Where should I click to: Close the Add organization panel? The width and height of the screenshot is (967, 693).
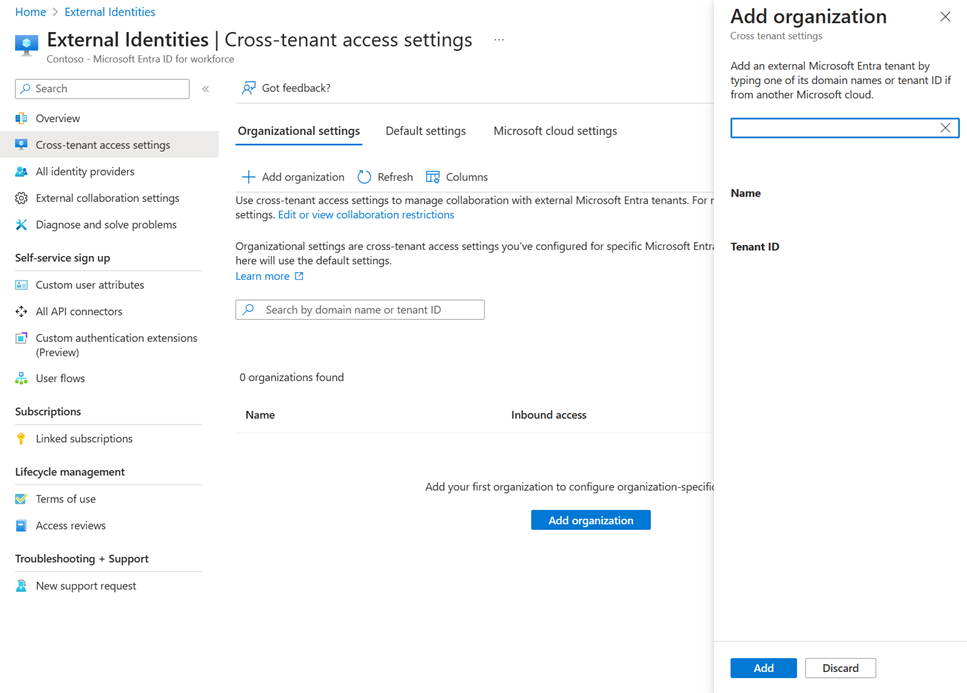pos(945,17)
